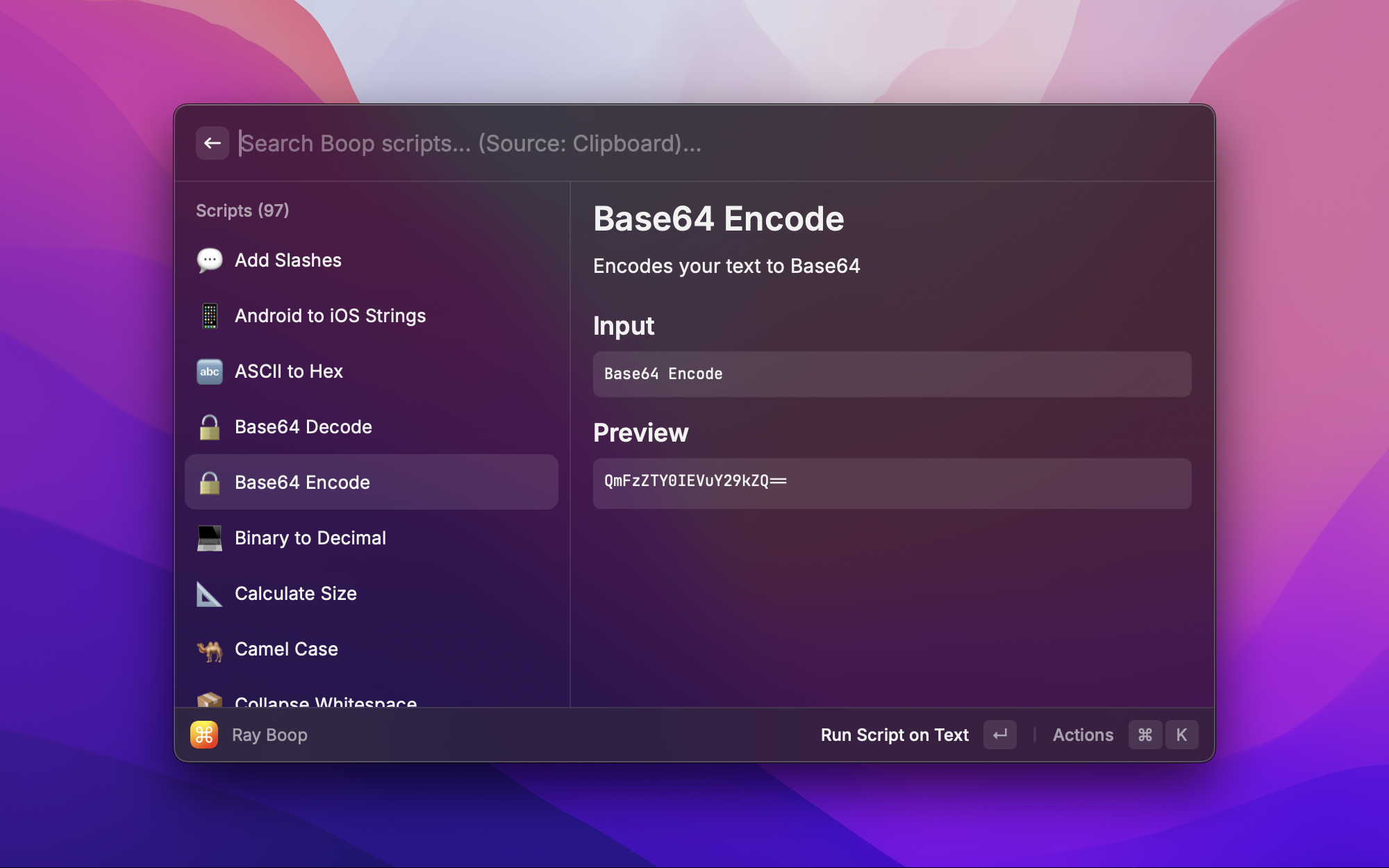Click the laptop icon beside Binary to Decimal

[x=209, y=537]
